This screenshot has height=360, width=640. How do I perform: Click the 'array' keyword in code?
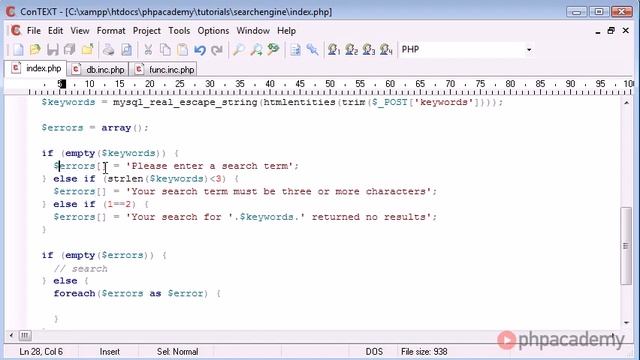pos(116,128)
